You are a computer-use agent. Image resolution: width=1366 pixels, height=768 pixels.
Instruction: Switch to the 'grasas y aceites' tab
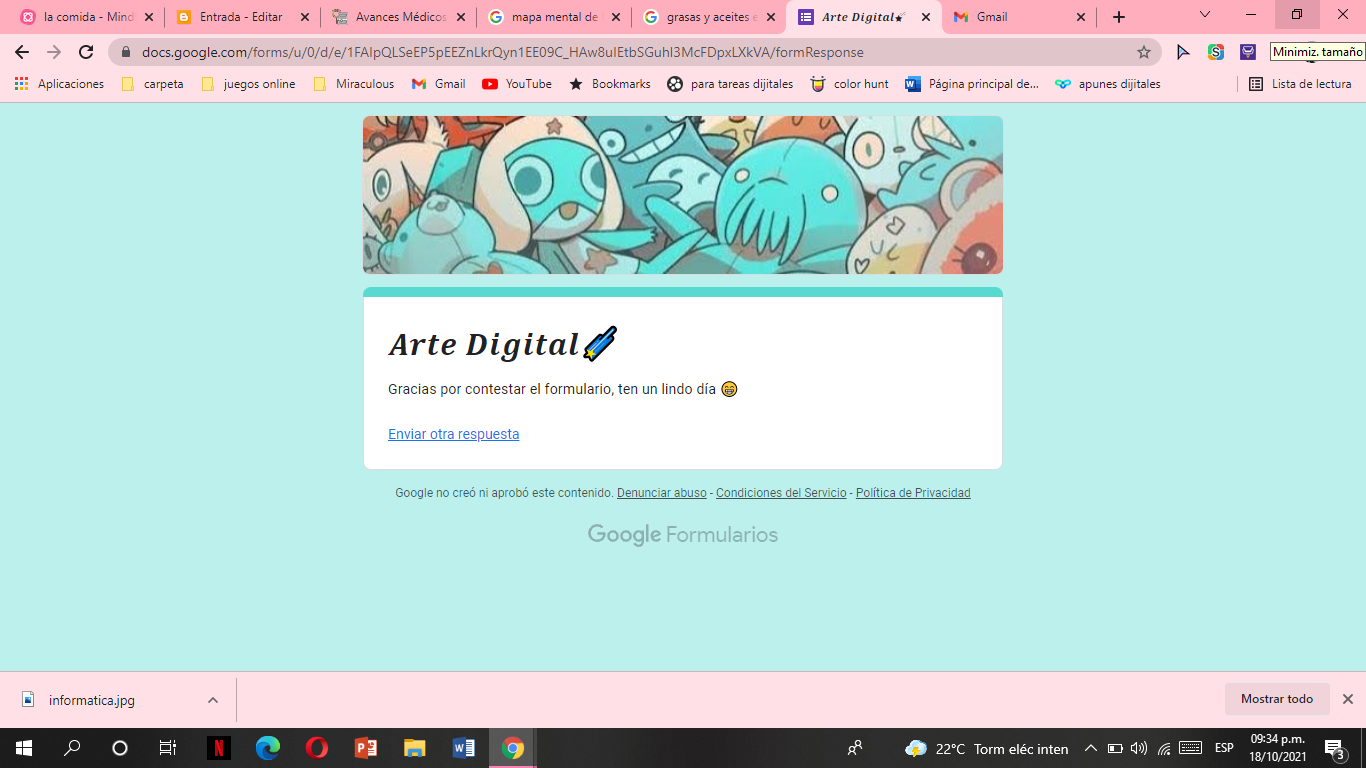pos(711,17)
